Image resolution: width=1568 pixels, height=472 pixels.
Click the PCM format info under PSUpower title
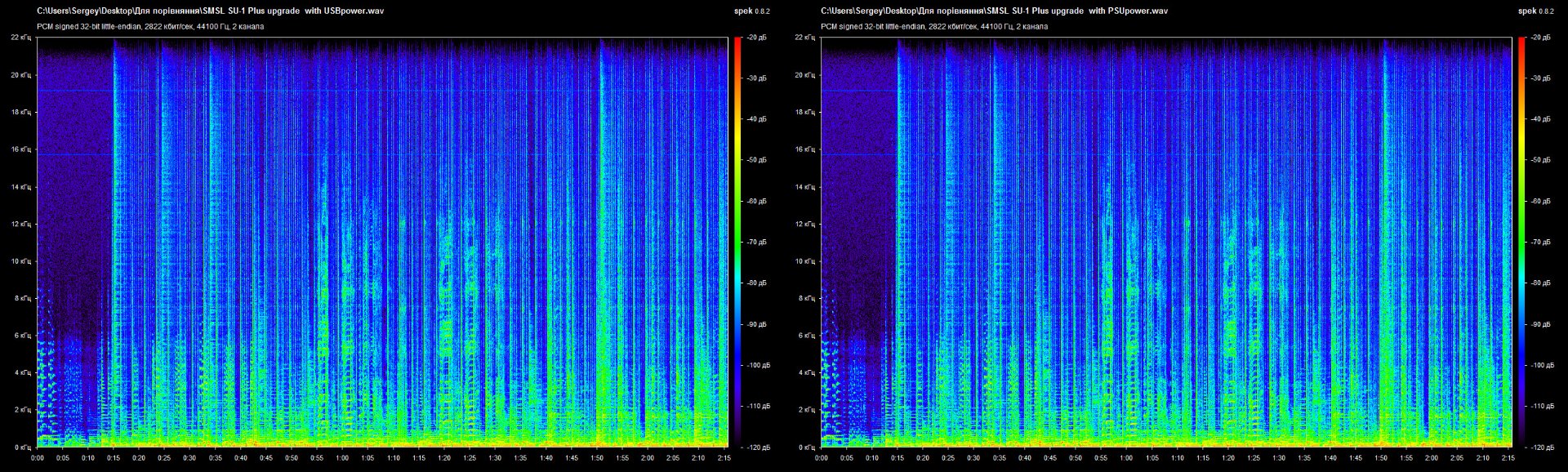[x=934, y=27]
